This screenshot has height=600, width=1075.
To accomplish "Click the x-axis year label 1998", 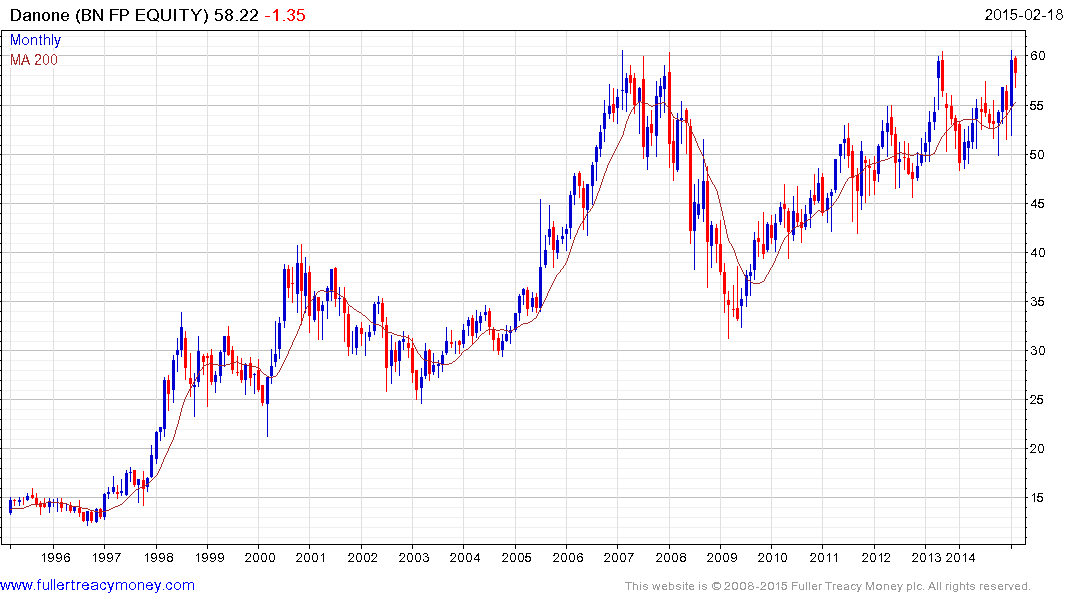I will click(x=158, y=557).
